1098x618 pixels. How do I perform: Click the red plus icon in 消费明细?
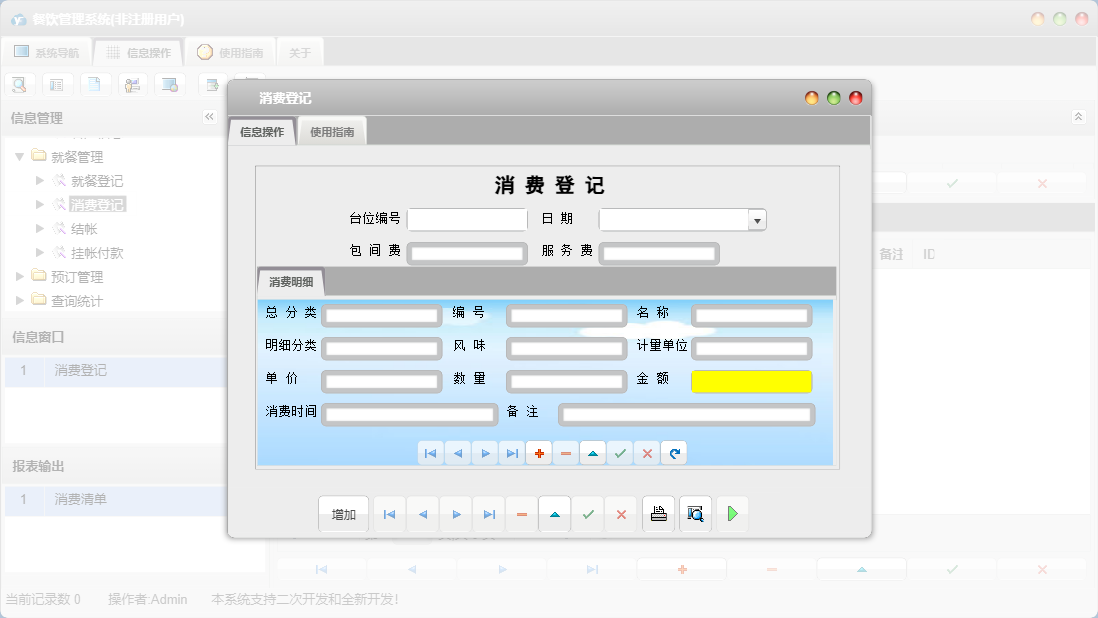pos(538,453)
